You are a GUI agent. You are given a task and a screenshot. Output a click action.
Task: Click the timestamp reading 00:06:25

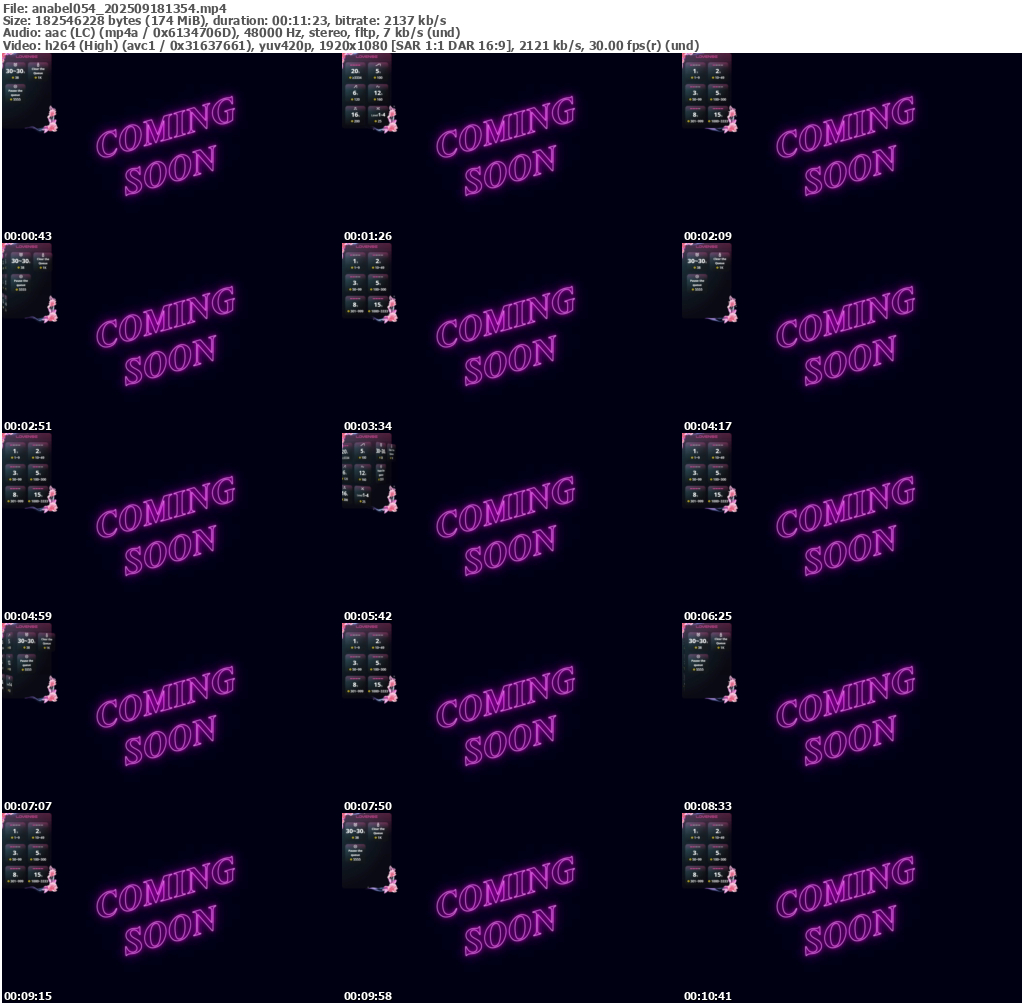click(x=708, y=616)
